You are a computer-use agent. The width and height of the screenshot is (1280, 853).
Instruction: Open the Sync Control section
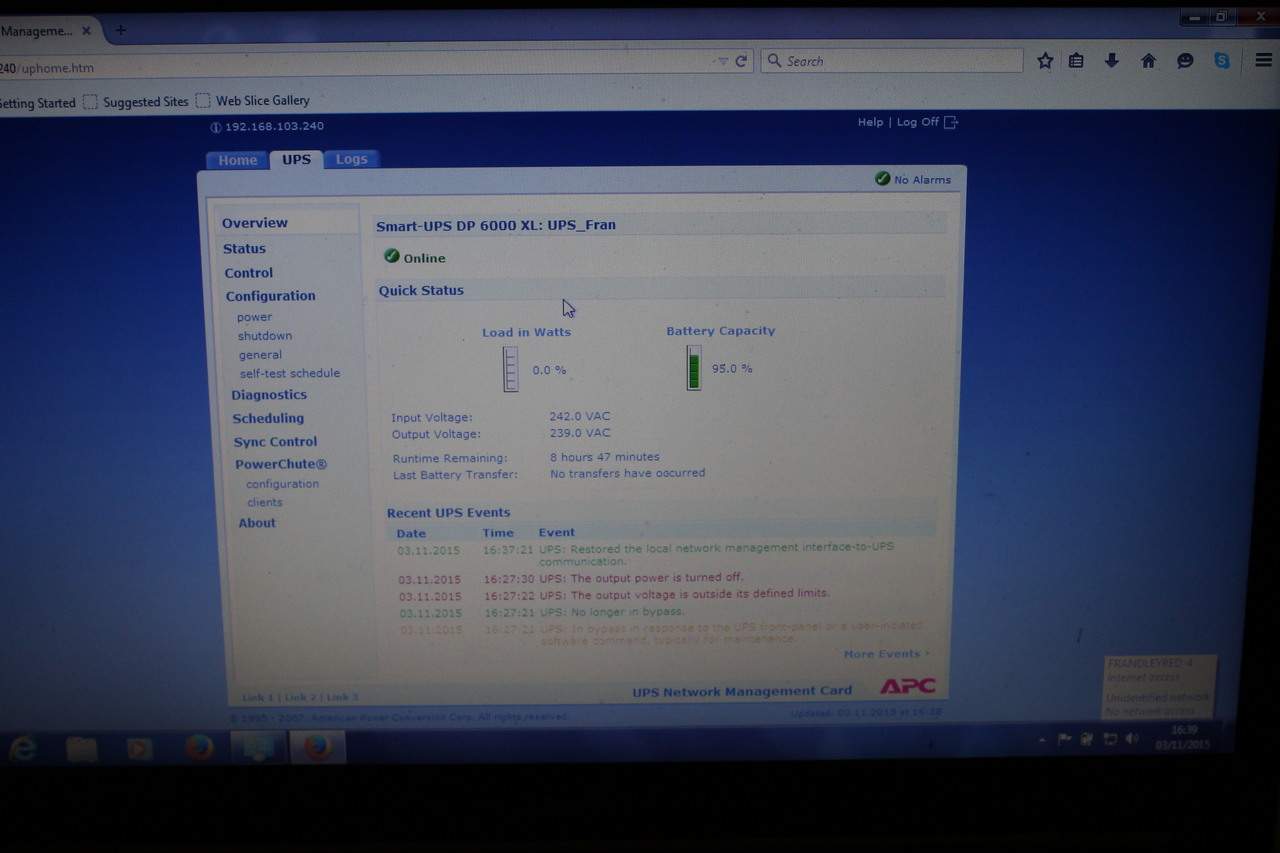275,442
